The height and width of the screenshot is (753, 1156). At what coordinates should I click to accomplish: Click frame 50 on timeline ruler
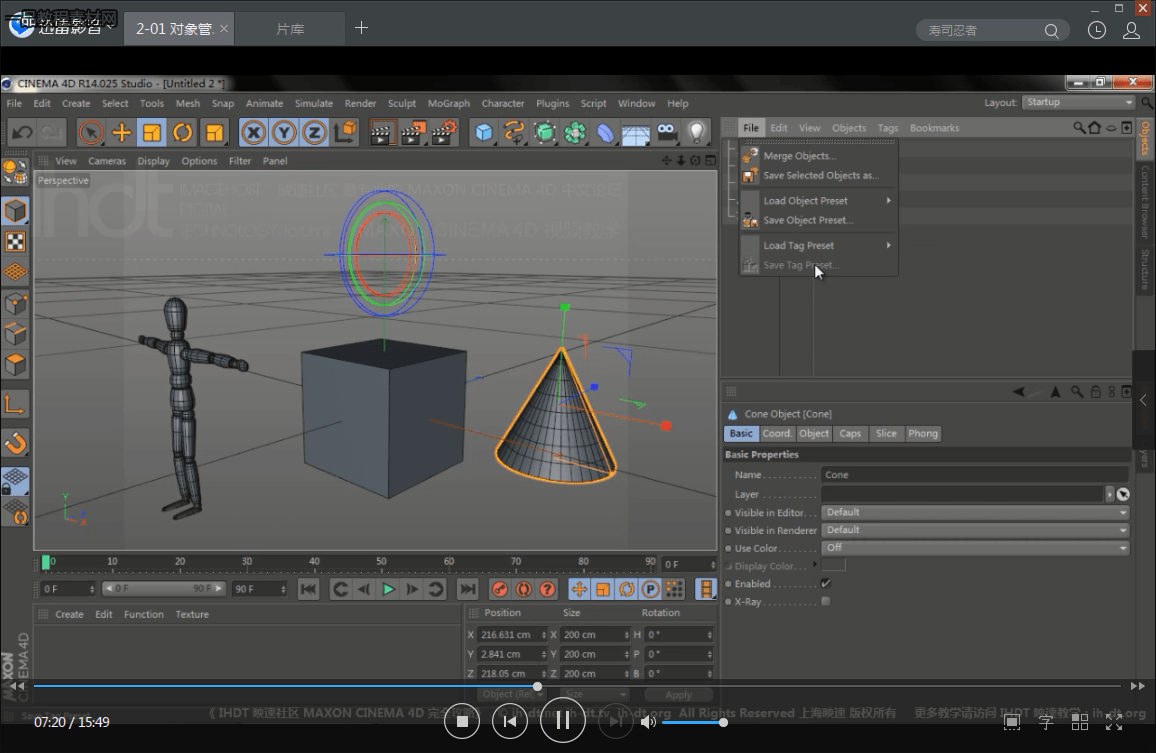pos(381,563)
